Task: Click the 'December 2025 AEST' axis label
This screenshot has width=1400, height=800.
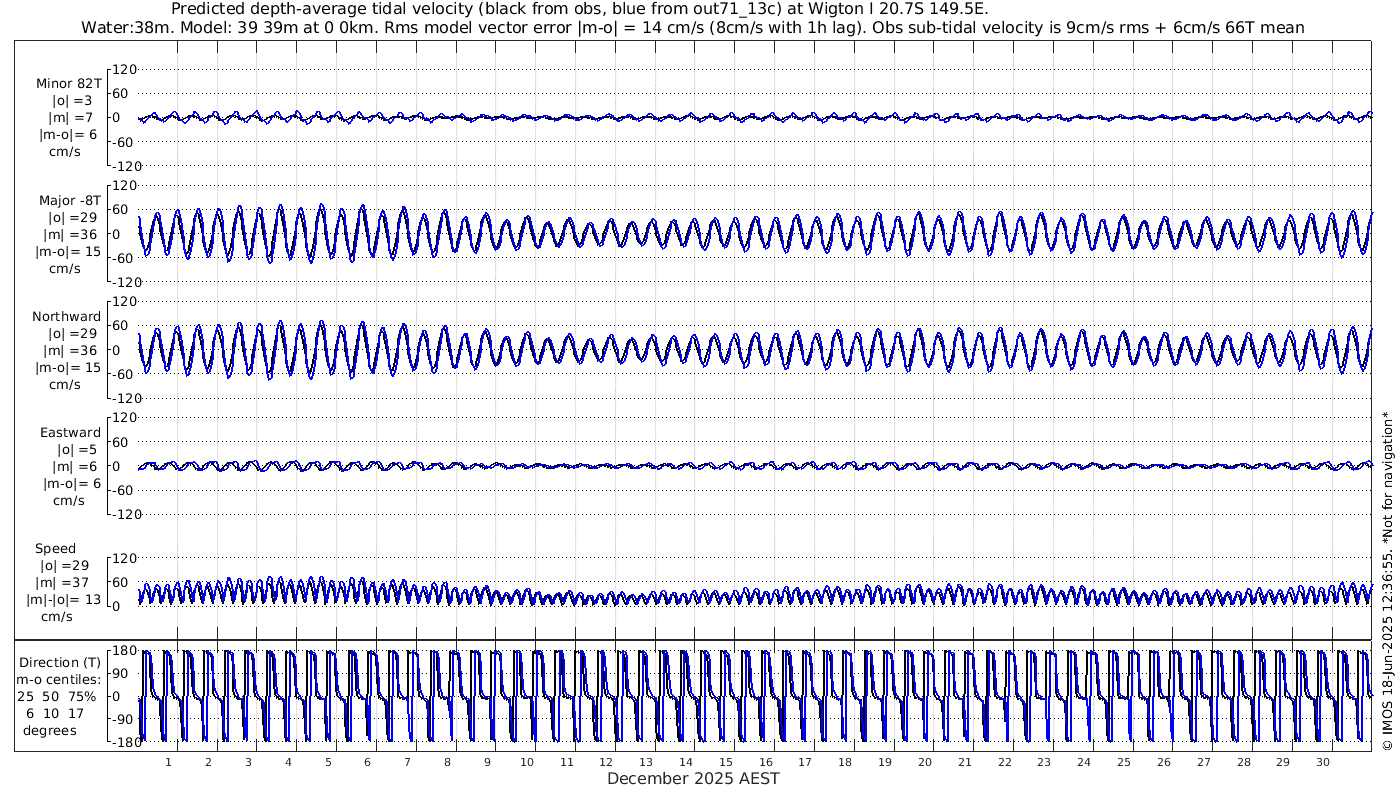Action: tap(693, 778)
